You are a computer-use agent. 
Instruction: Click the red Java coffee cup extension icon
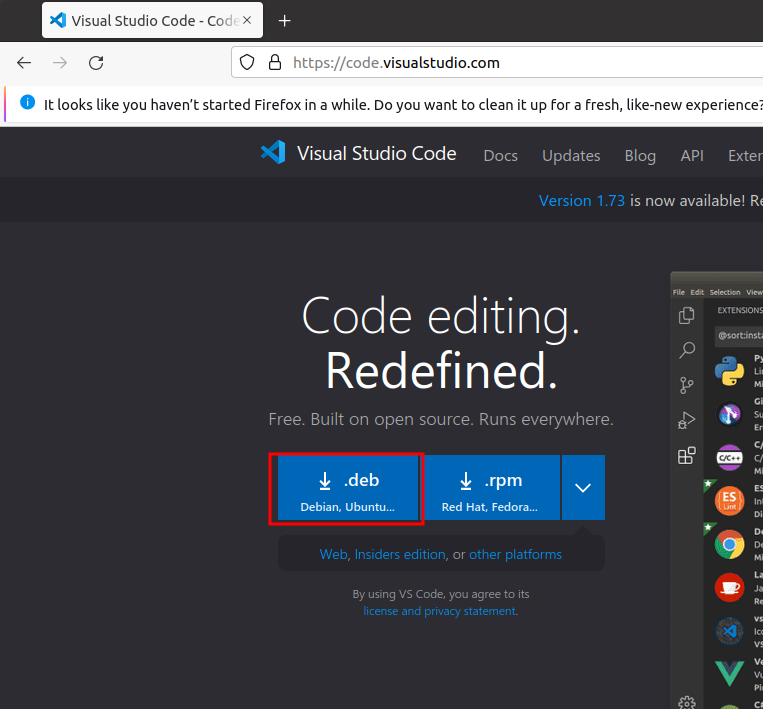pos(729,587)
